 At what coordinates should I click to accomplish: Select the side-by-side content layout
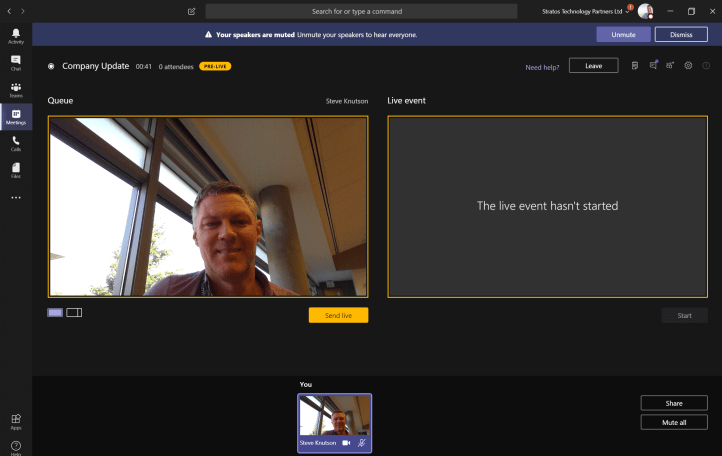[x=74, y=313]
